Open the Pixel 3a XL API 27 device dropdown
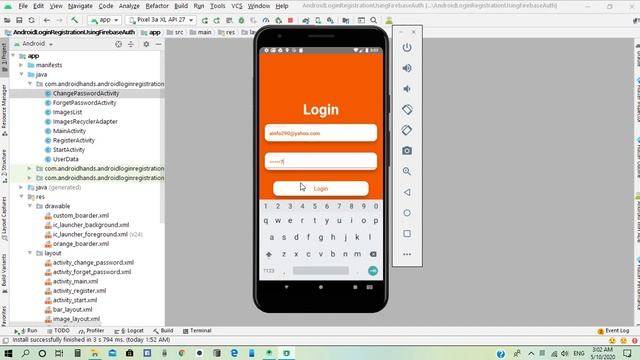The height and width of the screenshot is (360, 640). point(161,20)
